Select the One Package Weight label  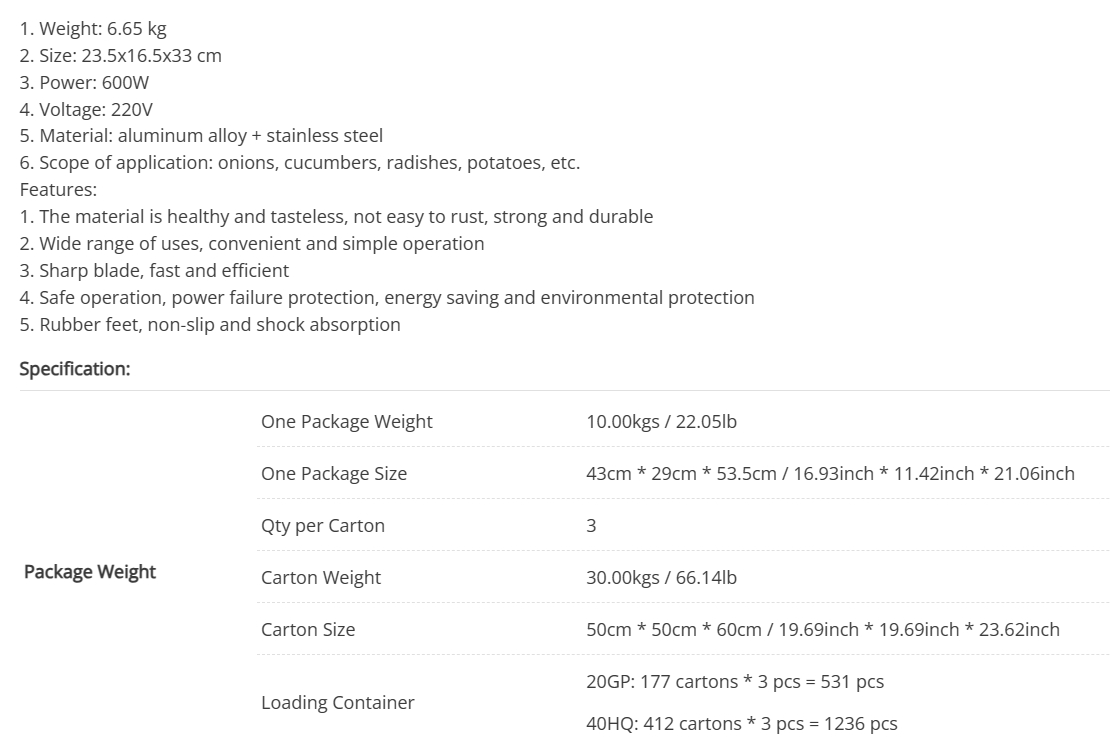[x=346, y=422]
